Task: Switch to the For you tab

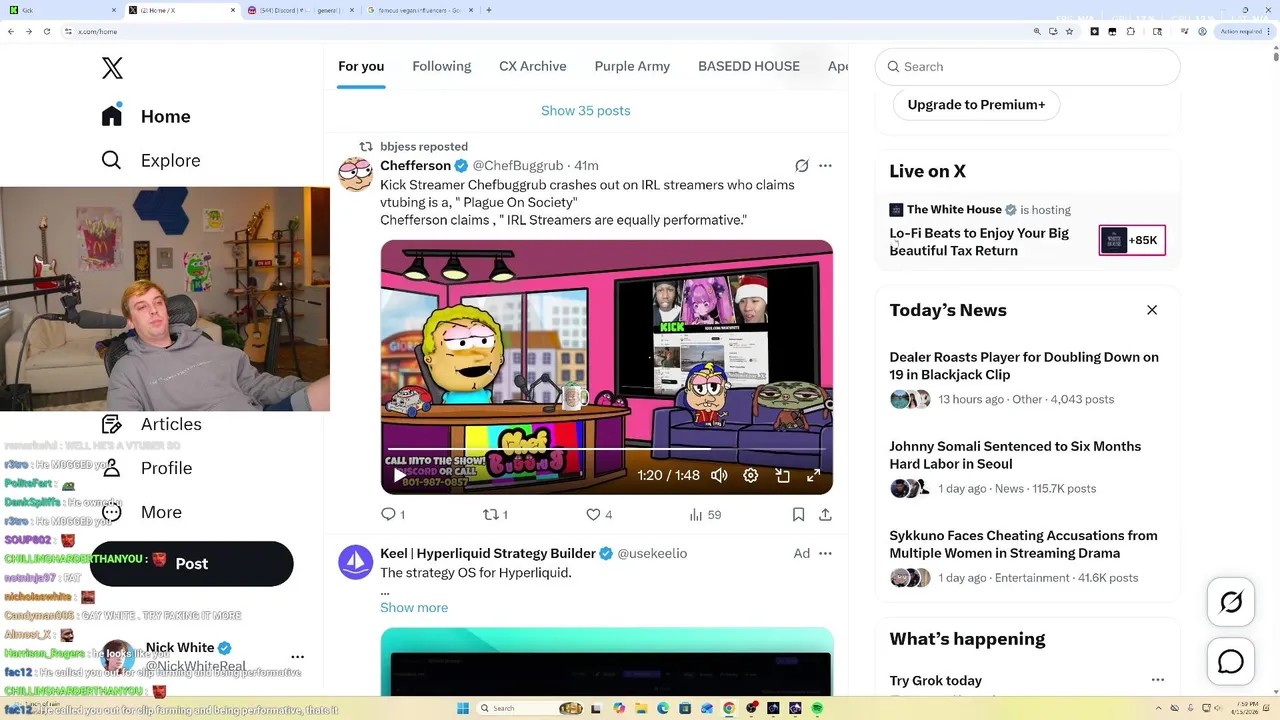Action: (361, 66)
